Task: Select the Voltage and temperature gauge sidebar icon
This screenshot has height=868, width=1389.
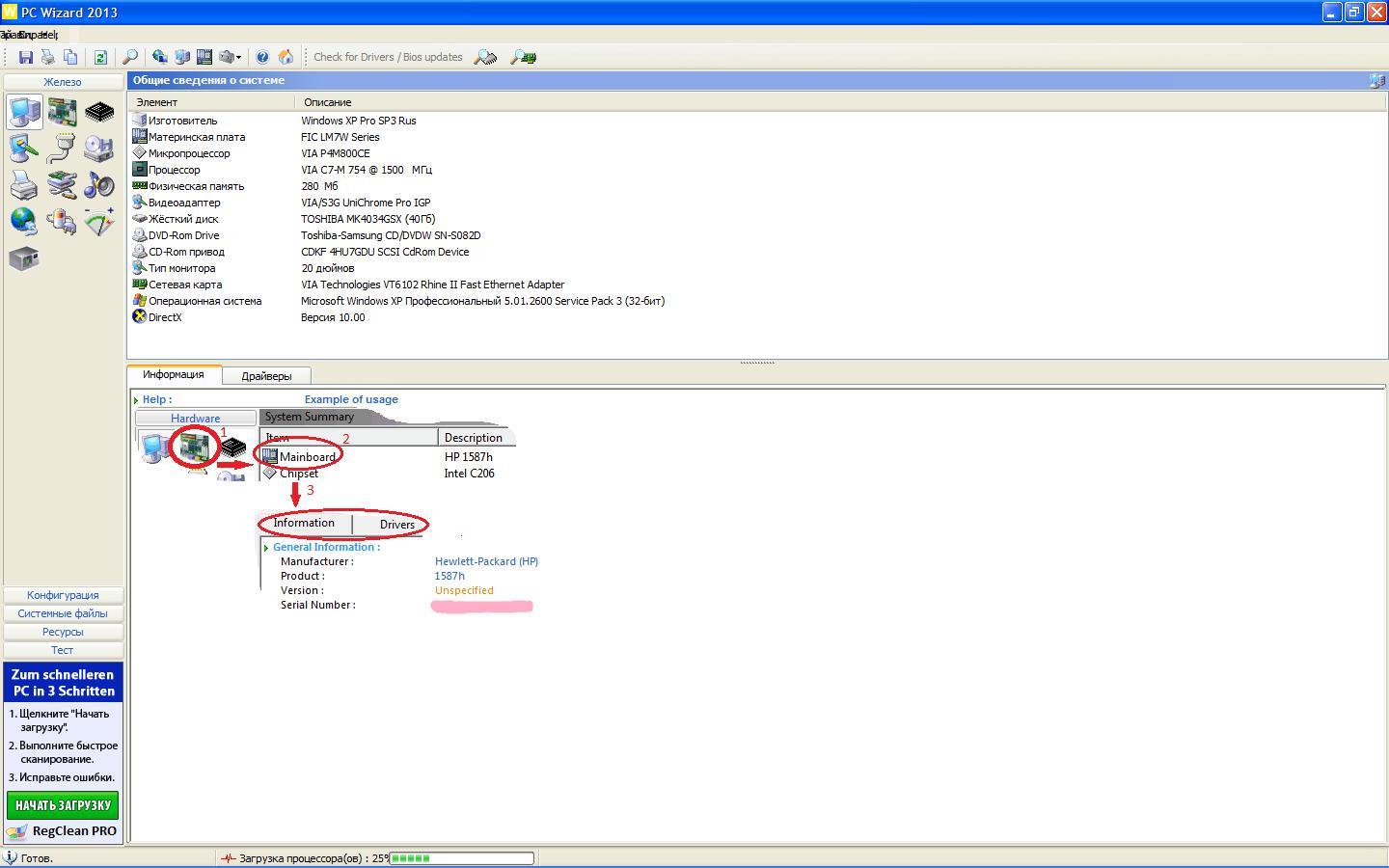Action: (x=99, y=221)
